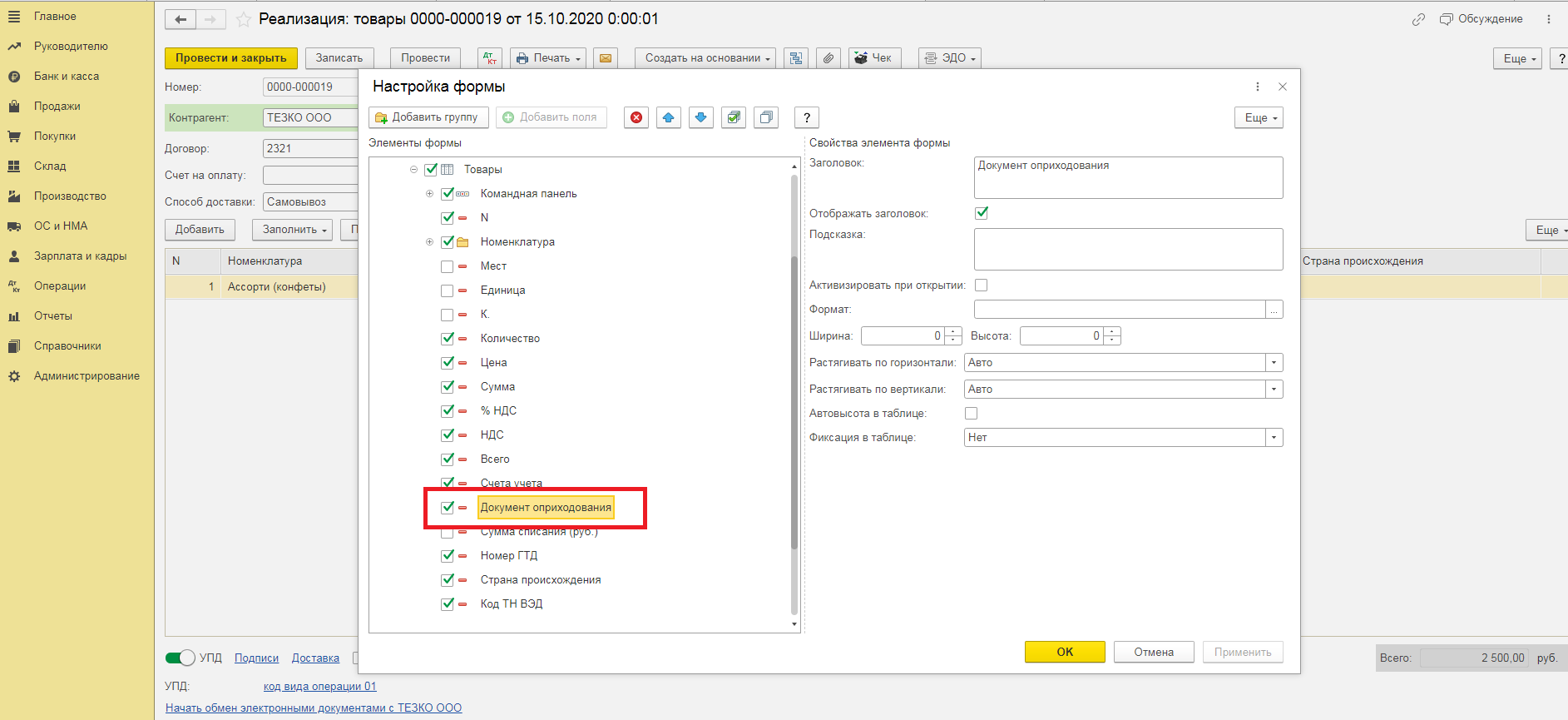Move element up with blue arrow
The width and height of the screenshot is (1568, 720).
(x=669, y=117)
